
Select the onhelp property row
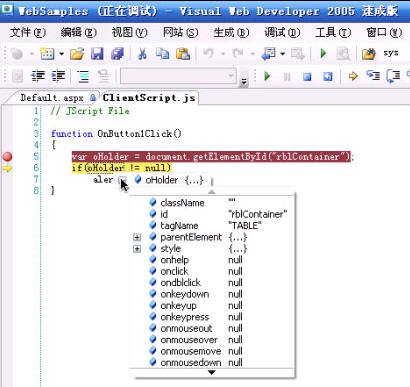(212, 260)
